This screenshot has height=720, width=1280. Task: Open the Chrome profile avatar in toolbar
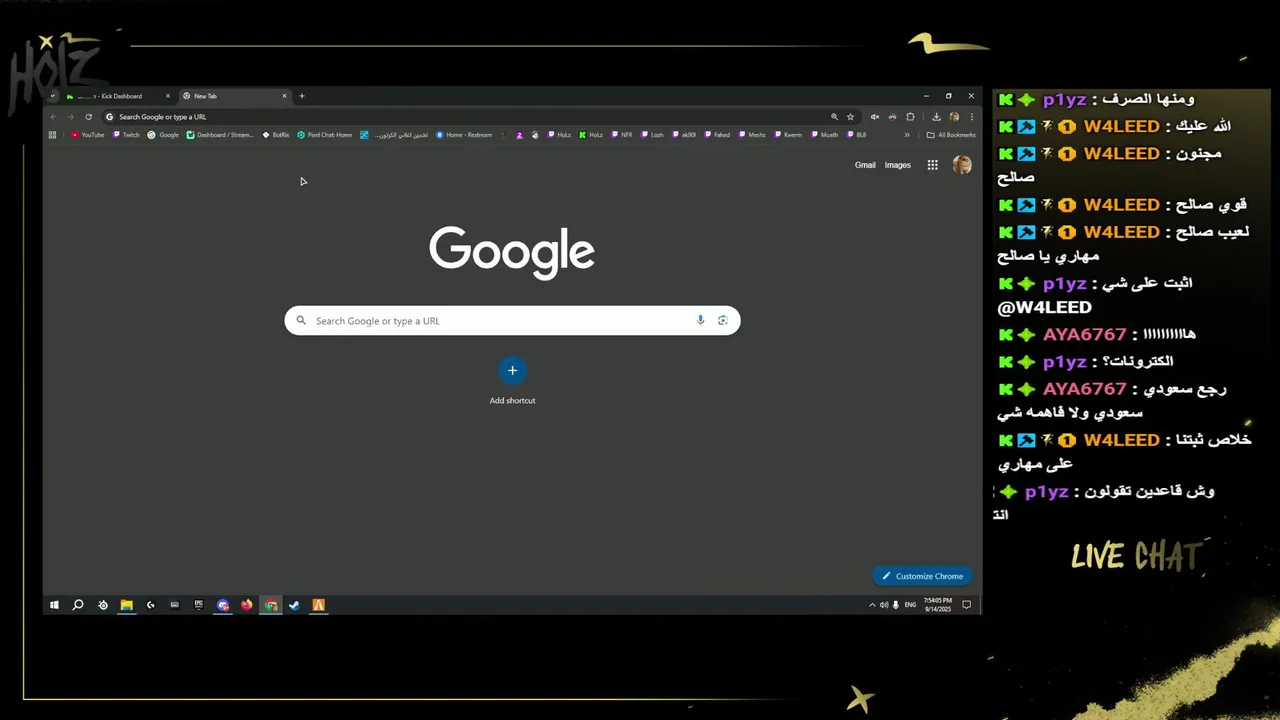click(x=954, y=117)
